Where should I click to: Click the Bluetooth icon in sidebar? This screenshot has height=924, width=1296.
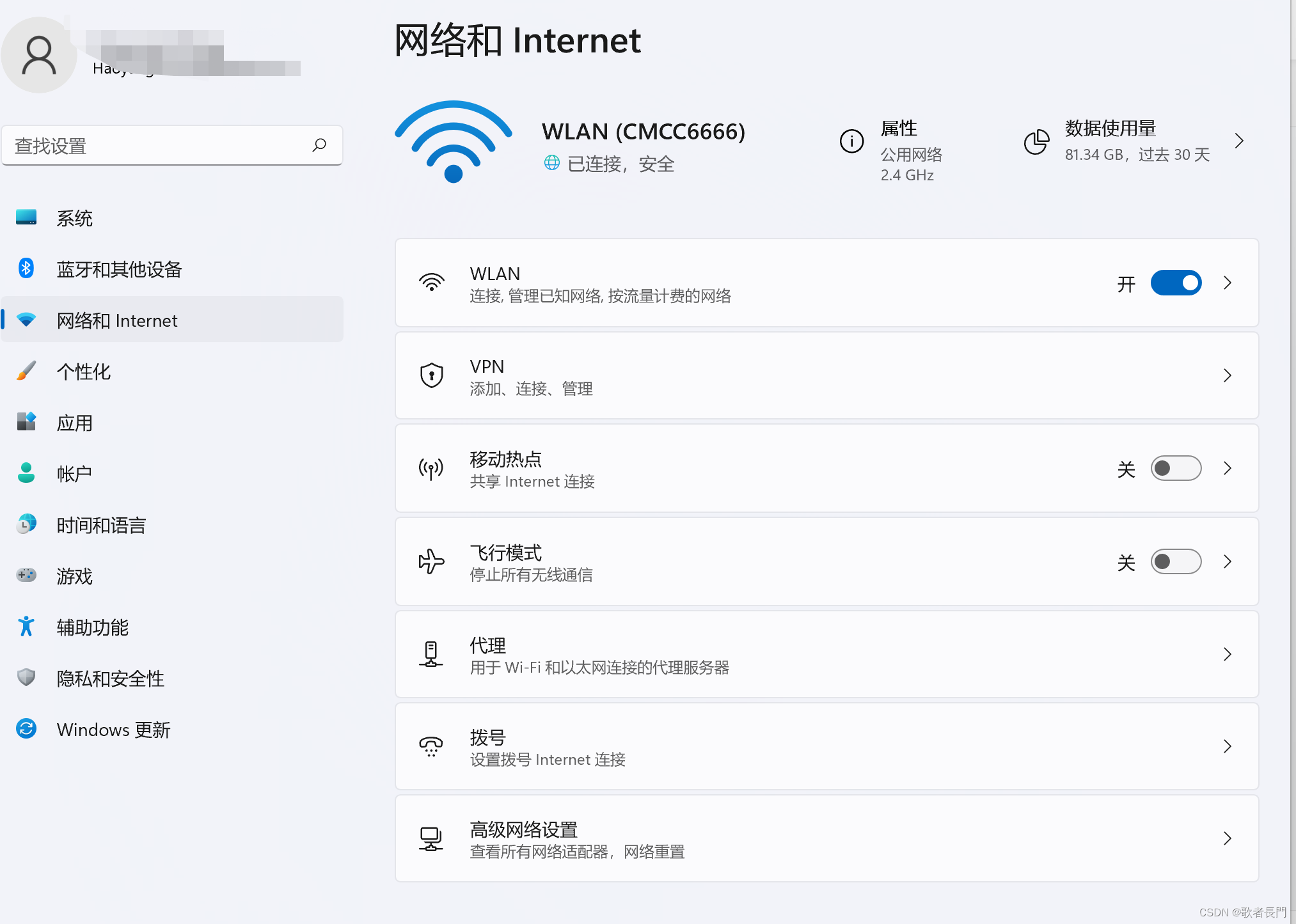click(26, 269)
